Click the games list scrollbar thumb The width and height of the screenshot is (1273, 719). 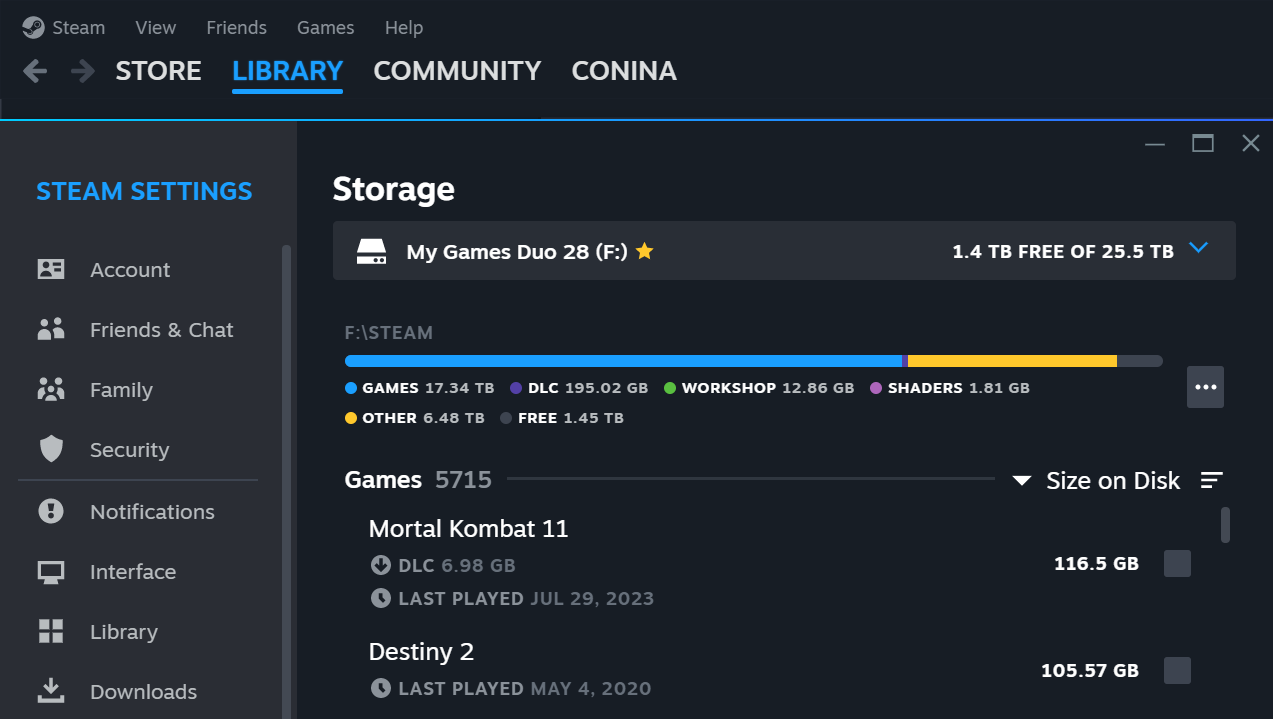pos(1225,524)
